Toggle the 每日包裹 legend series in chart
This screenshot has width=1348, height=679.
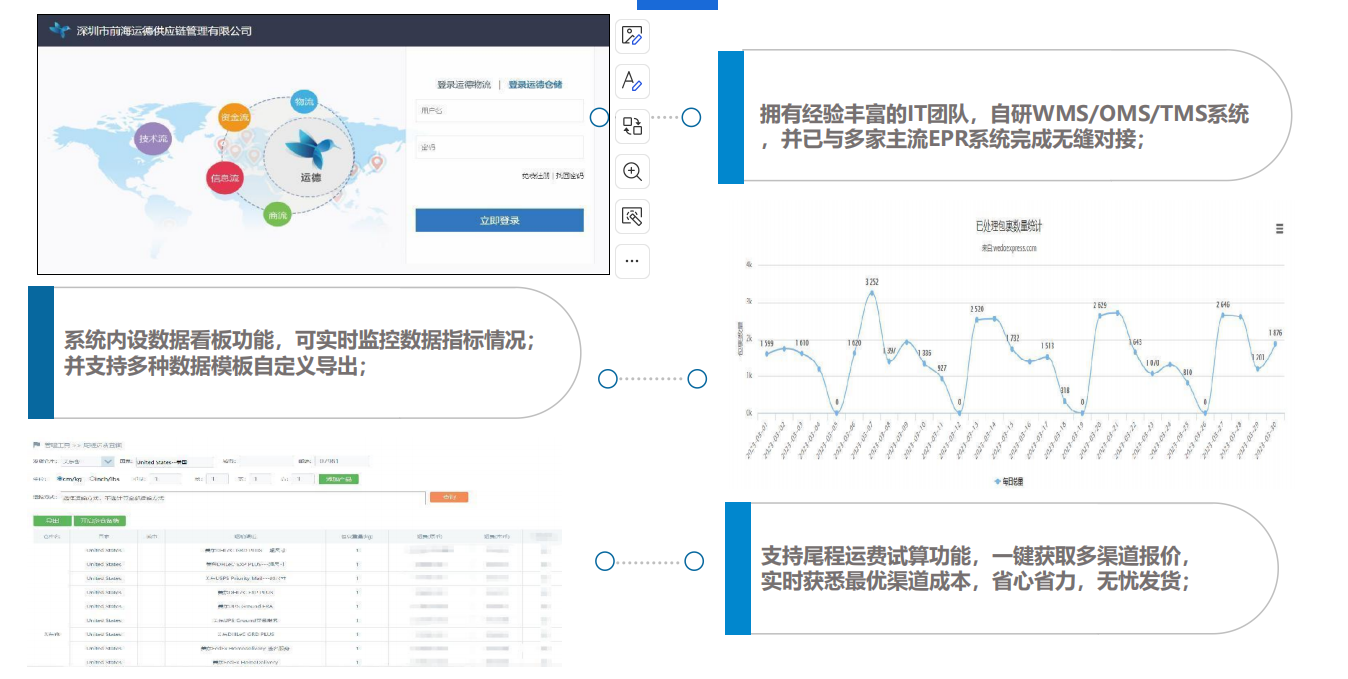click(x=1008, y=481)
